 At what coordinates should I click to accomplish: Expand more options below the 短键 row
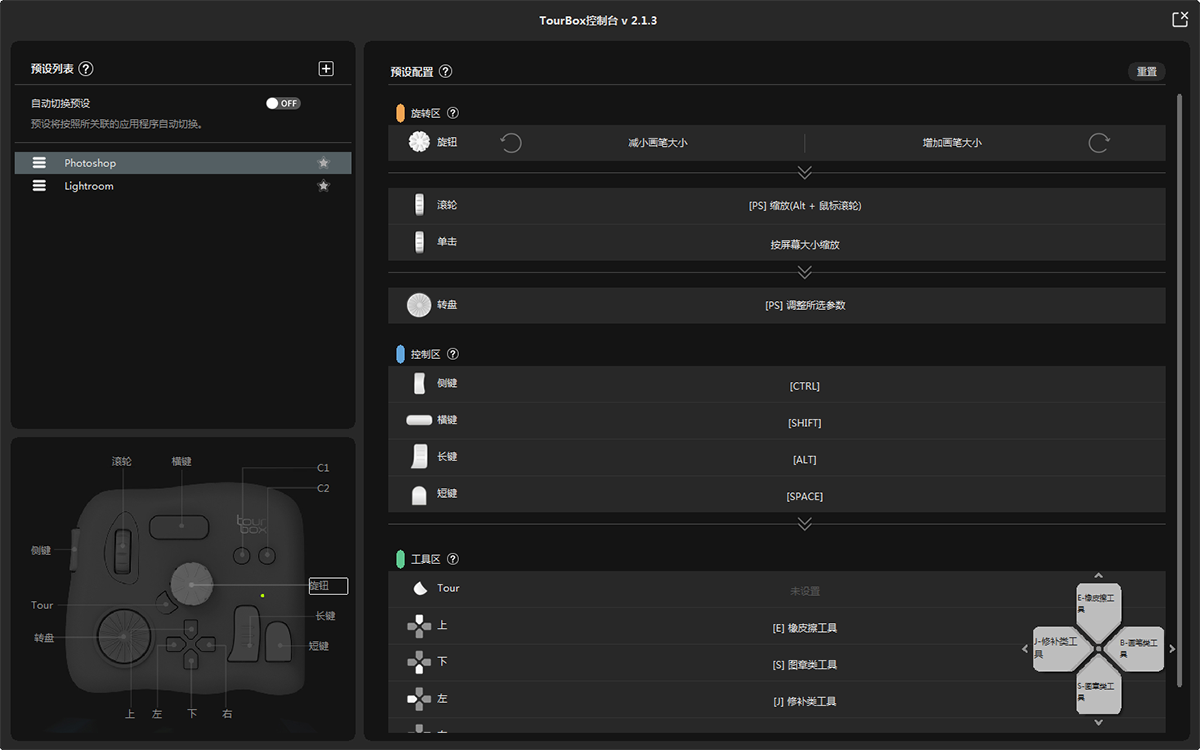coord(805,524)
